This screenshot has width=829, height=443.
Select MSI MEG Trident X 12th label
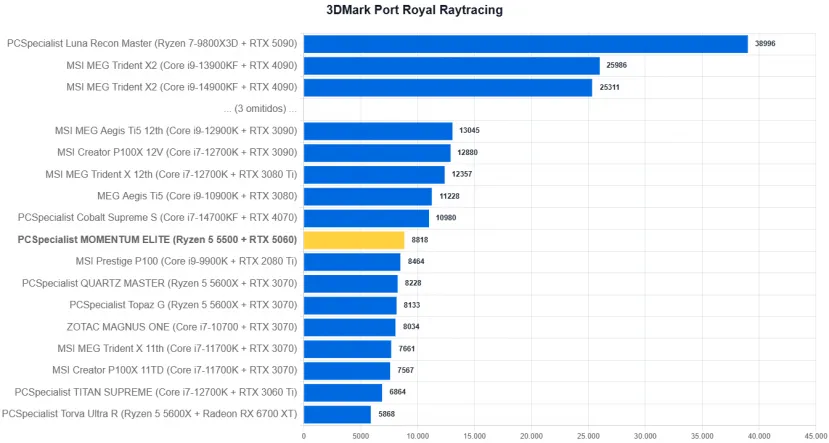point(171,174)
